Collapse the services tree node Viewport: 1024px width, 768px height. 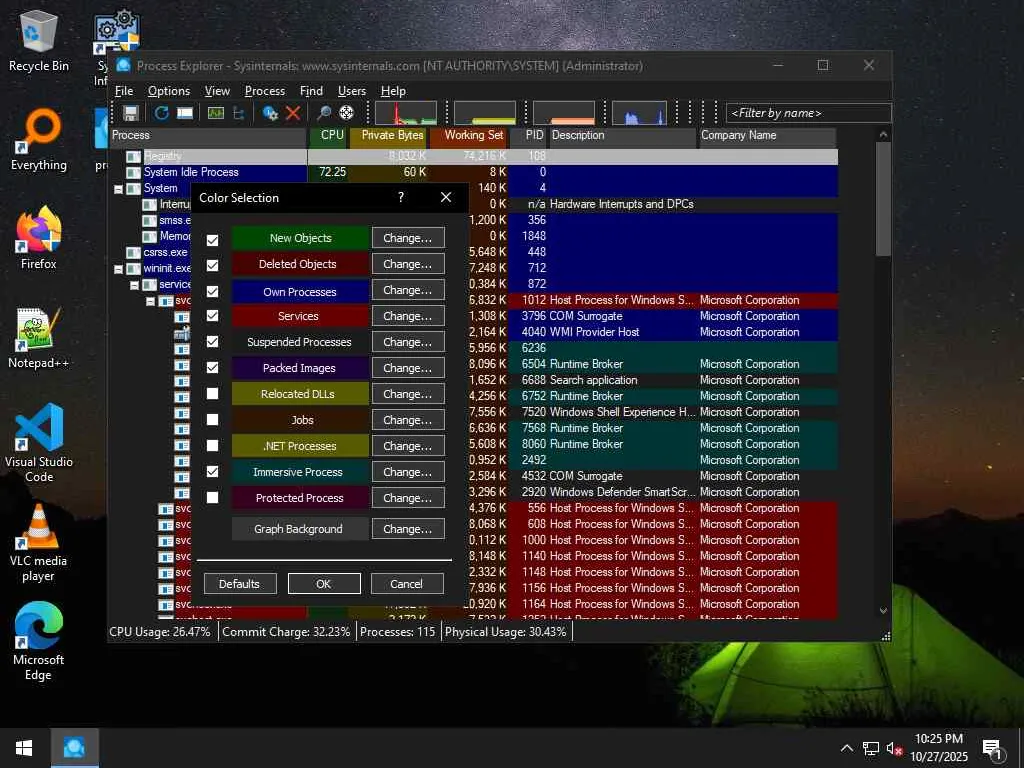135,285
